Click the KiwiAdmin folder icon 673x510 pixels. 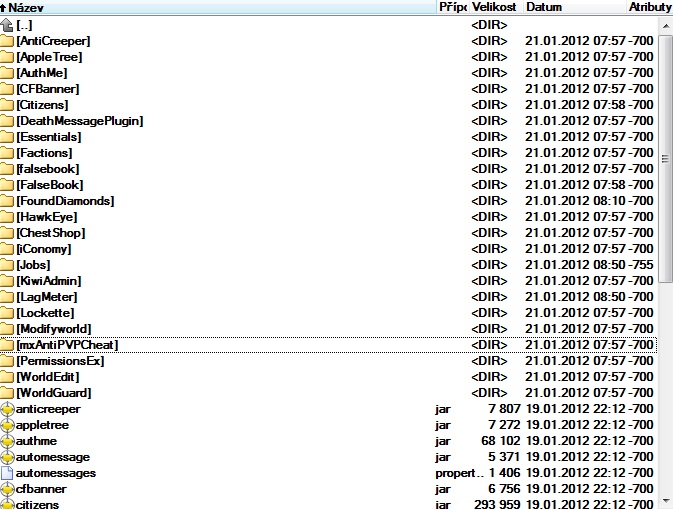[x=7, y=281]
